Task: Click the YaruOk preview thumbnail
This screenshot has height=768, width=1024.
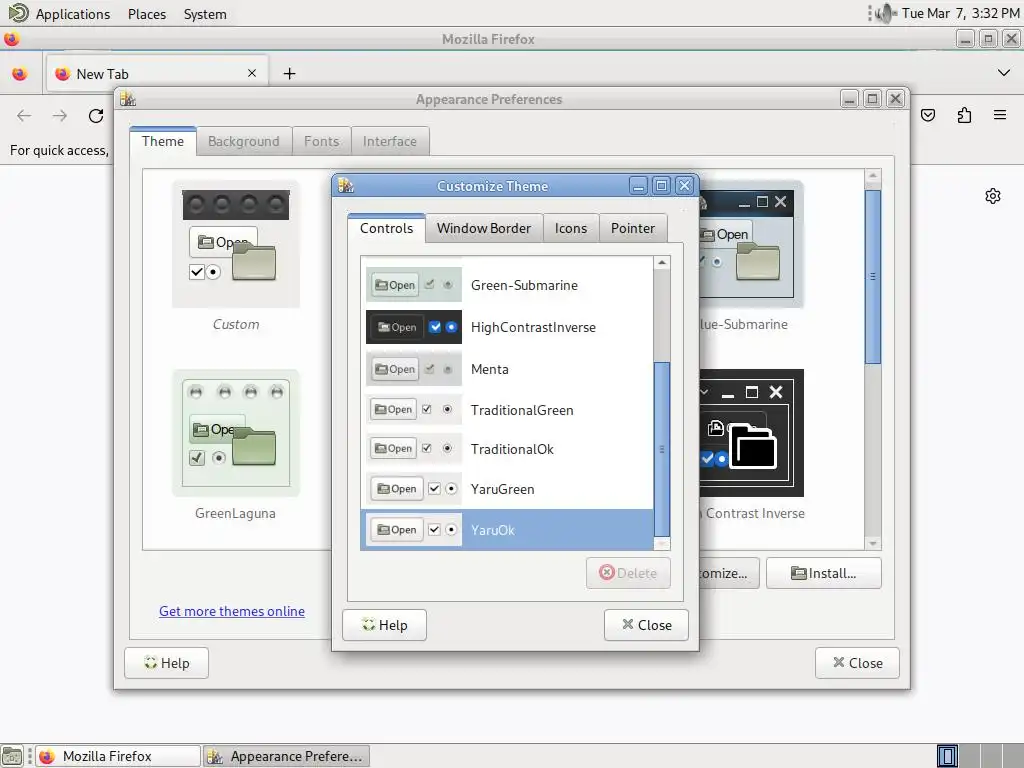Action: [x=413, y=530]
